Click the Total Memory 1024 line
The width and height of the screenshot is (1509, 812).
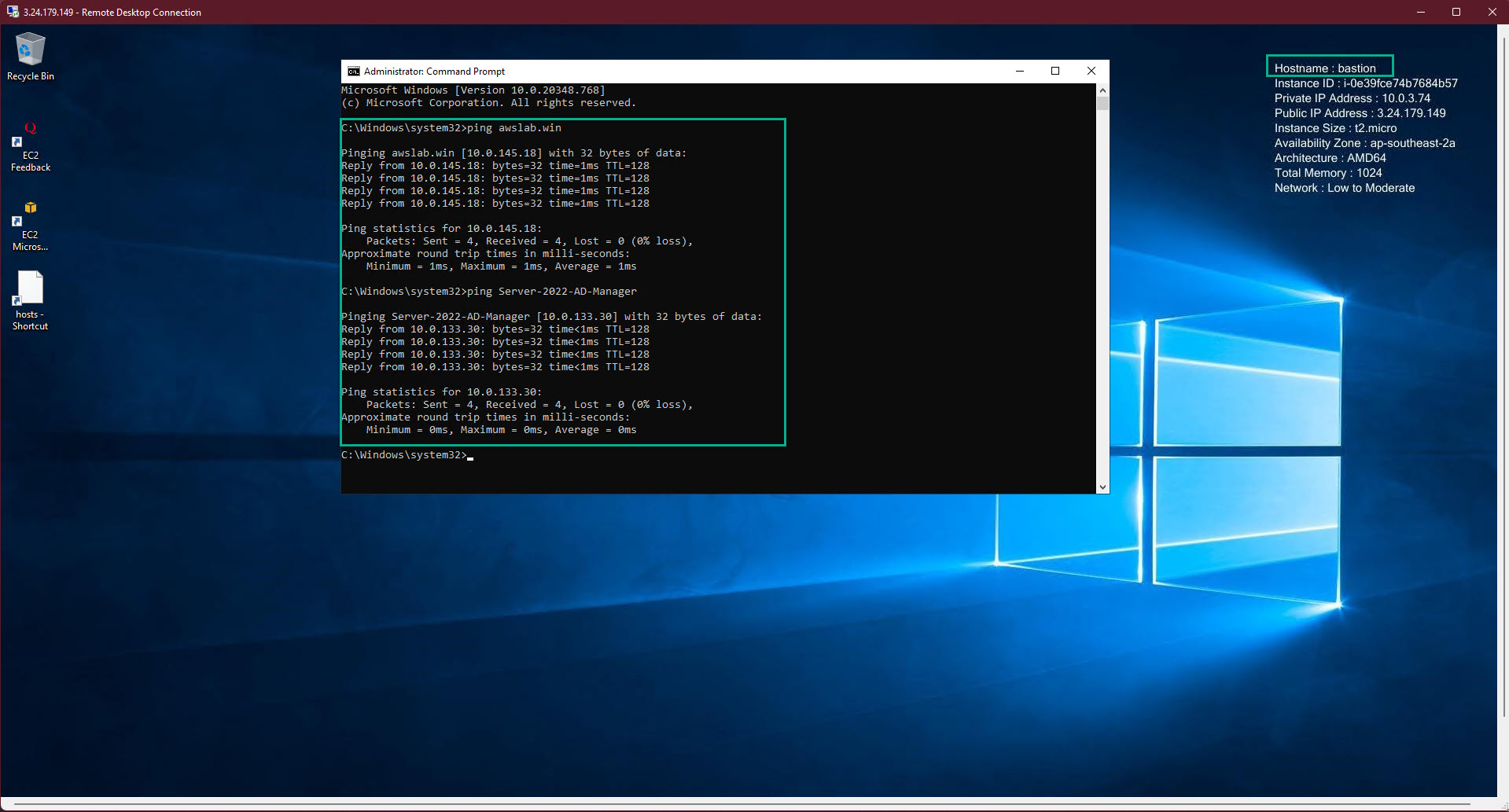coord(1328,173)
